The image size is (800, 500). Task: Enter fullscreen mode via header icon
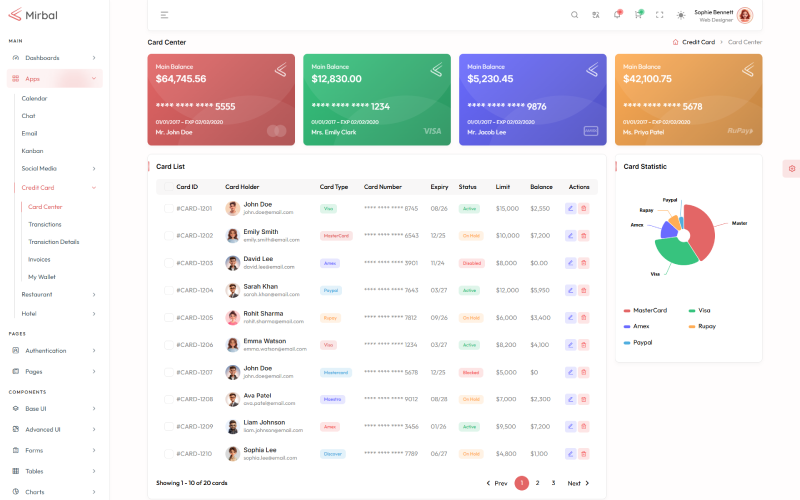pos(659,15)
